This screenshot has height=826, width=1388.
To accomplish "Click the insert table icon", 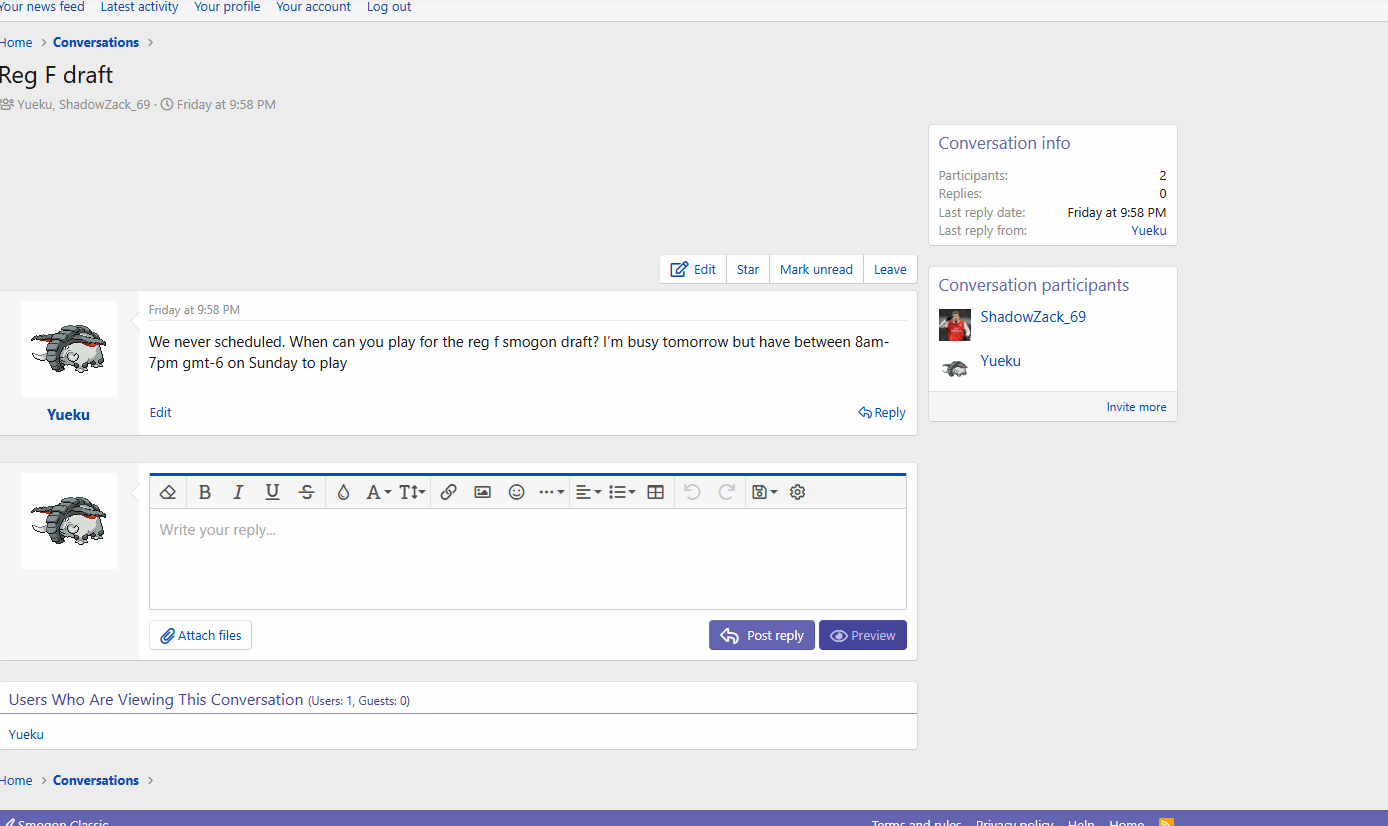I will (x=656, y=492).
